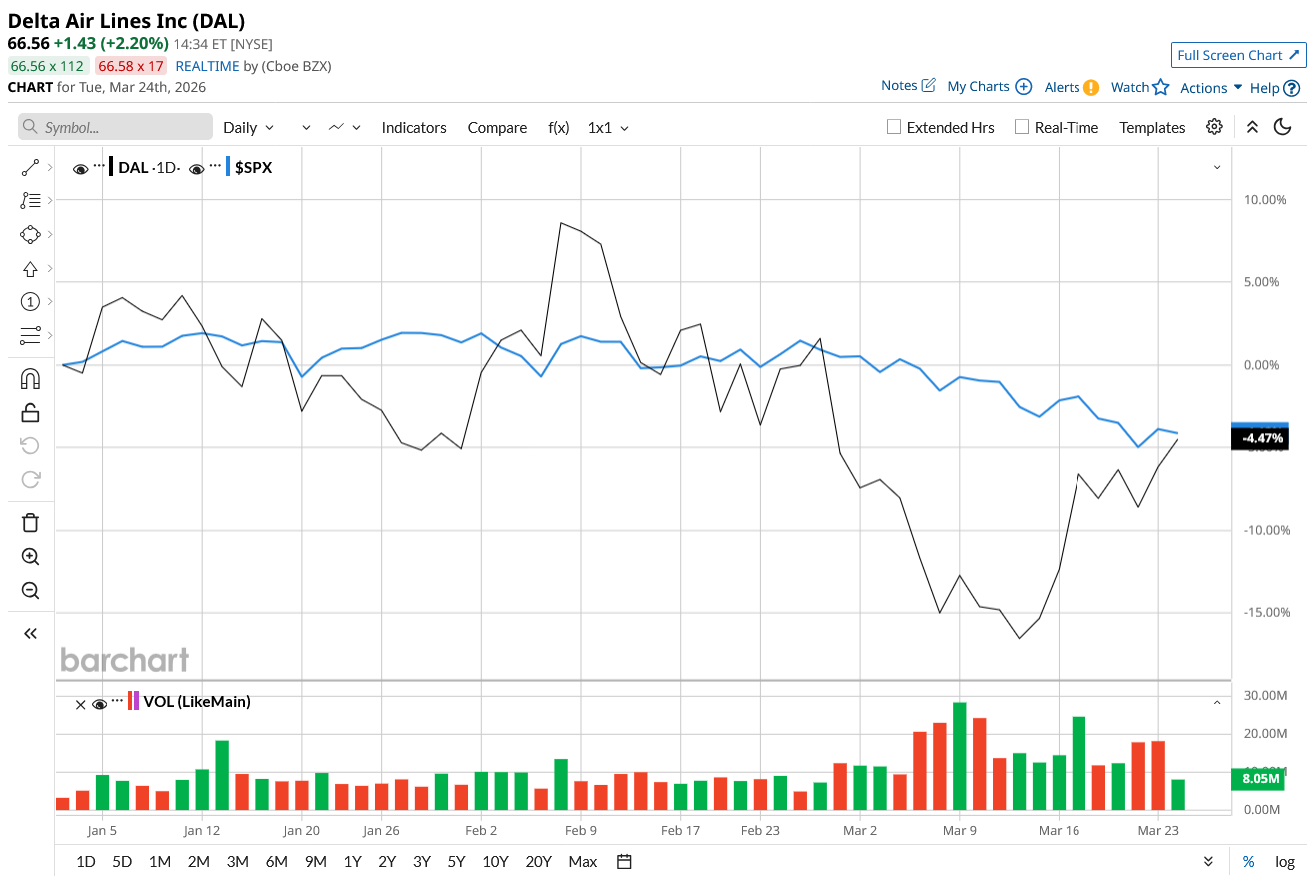
Task: Click the Full Screen Chart button
Action: (1239, 55)
